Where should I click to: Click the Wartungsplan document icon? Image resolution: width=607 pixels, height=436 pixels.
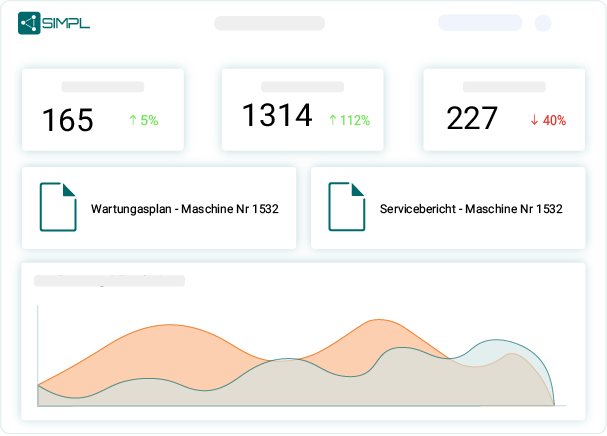tap(58, 207)
